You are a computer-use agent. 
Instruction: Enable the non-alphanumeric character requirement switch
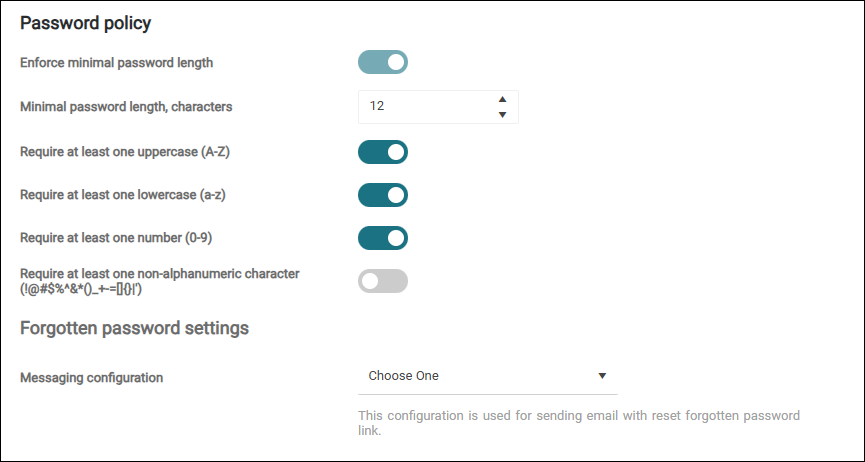tap(383, 281)
